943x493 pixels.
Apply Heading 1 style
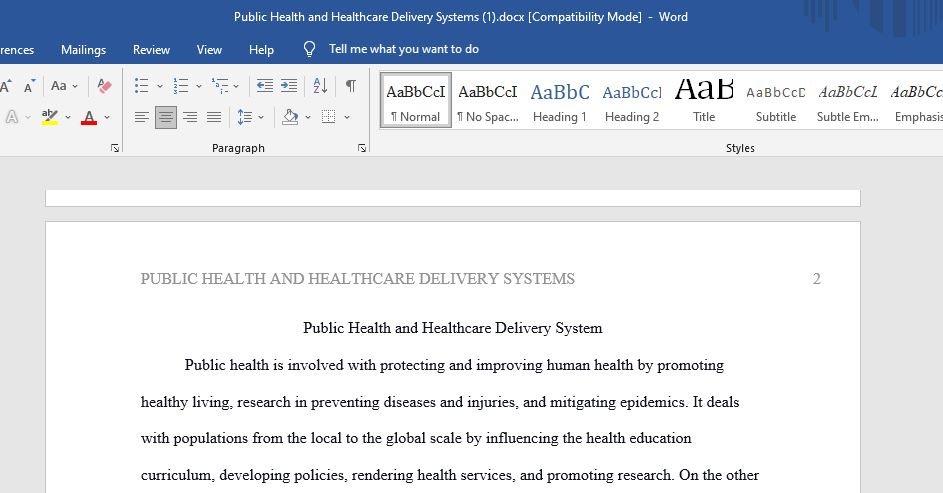pyautogui.click(x=560, y=100)
